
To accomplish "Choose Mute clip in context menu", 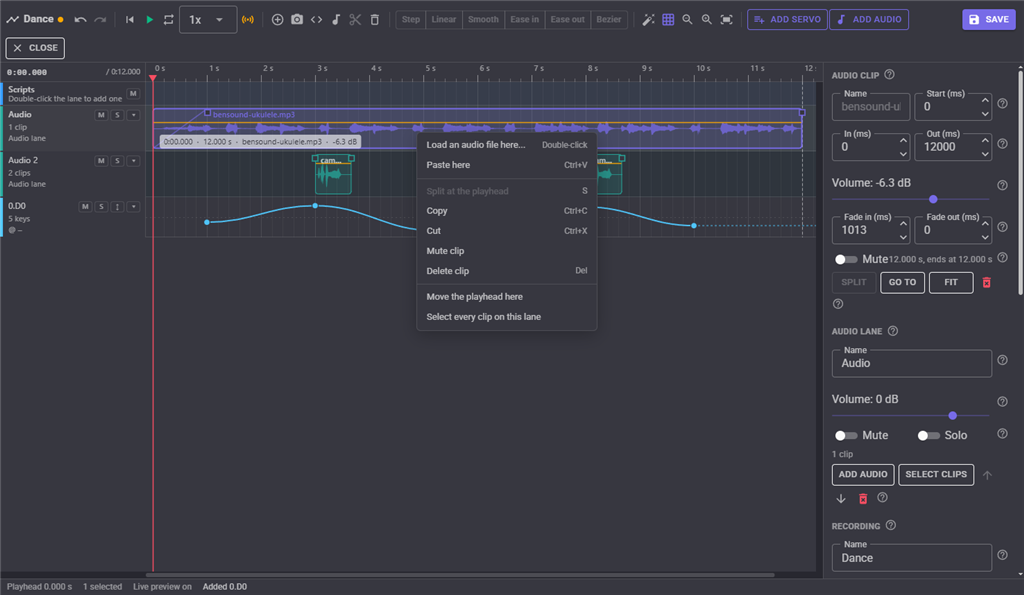I will click(x=507, y=251).
